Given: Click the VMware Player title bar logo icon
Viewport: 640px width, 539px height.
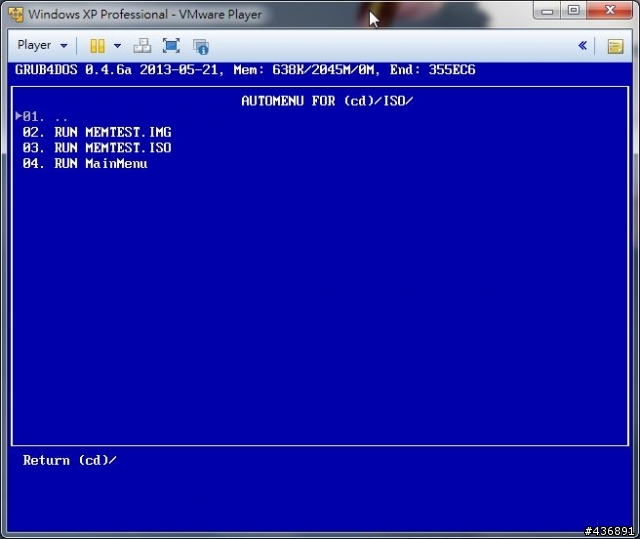Looking at the screenshot, I should tap(16, 14).
